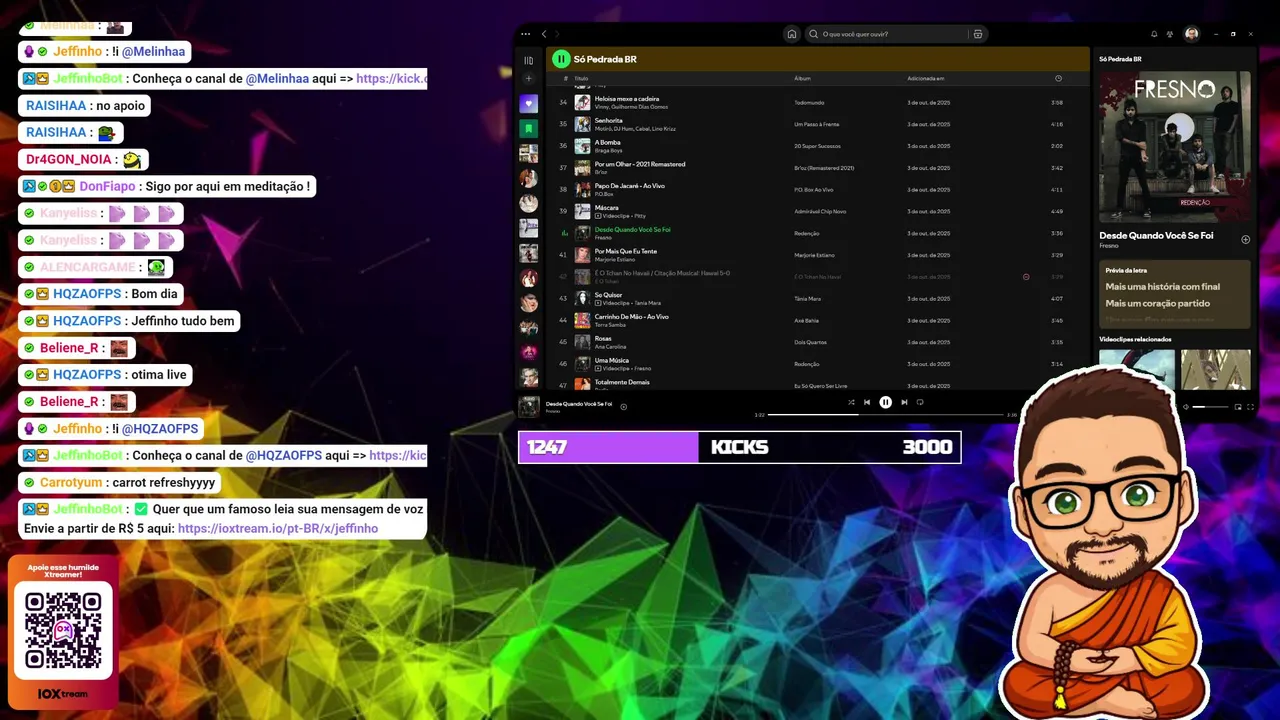Open Liked Songs heart tile in sidebar

tap(529, 104)
